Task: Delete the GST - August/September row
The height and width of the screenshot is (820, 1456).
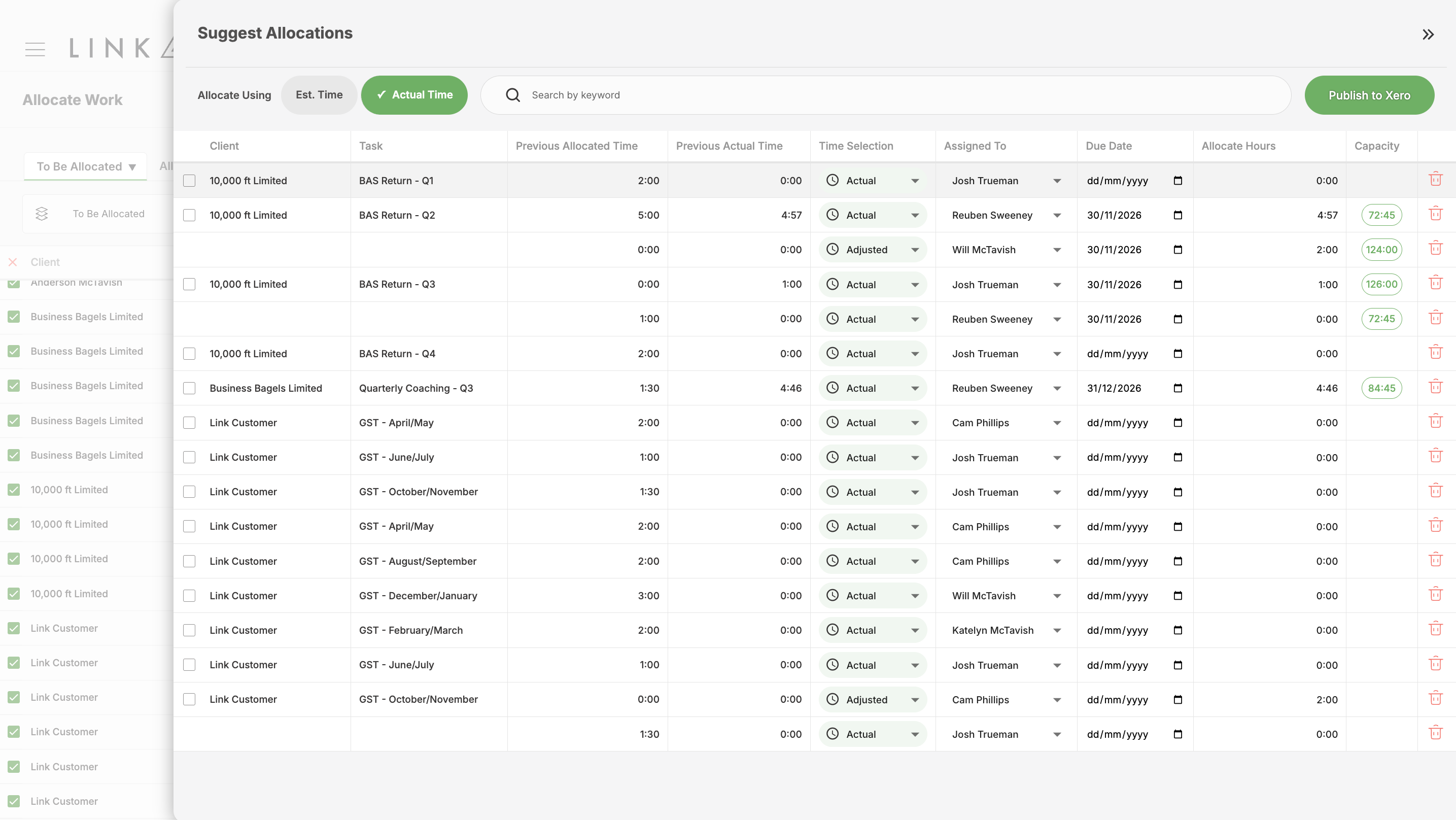Action: tap(1436, 560)
